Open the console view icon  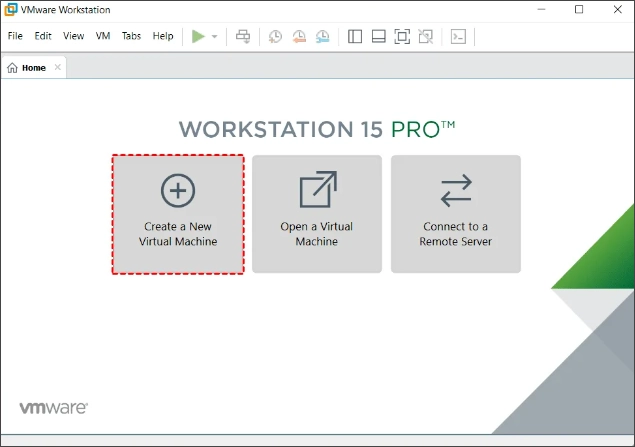pos(458,36)
